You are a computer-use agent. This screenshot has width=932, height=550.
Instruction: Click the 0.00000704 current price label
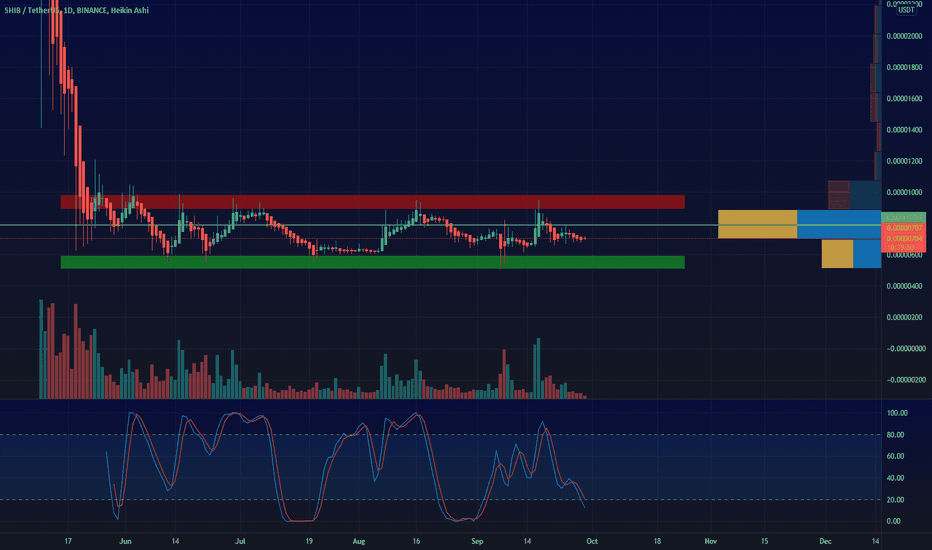[x=904, y=238]
